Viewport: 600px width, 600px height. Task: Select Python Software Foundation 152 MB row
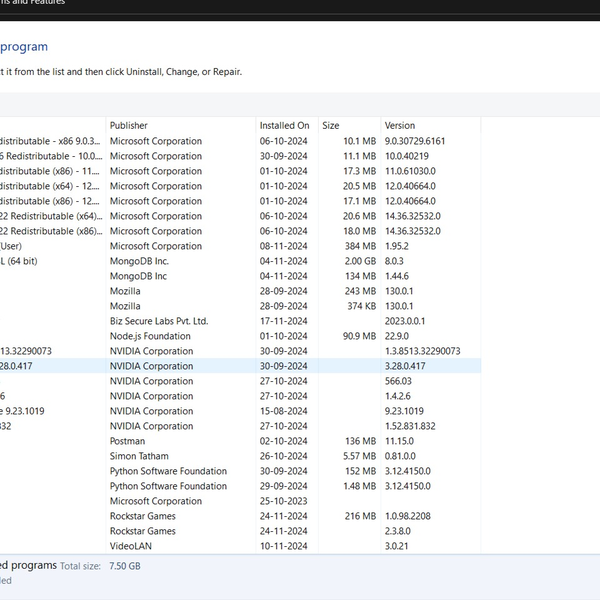coord(168,471)
